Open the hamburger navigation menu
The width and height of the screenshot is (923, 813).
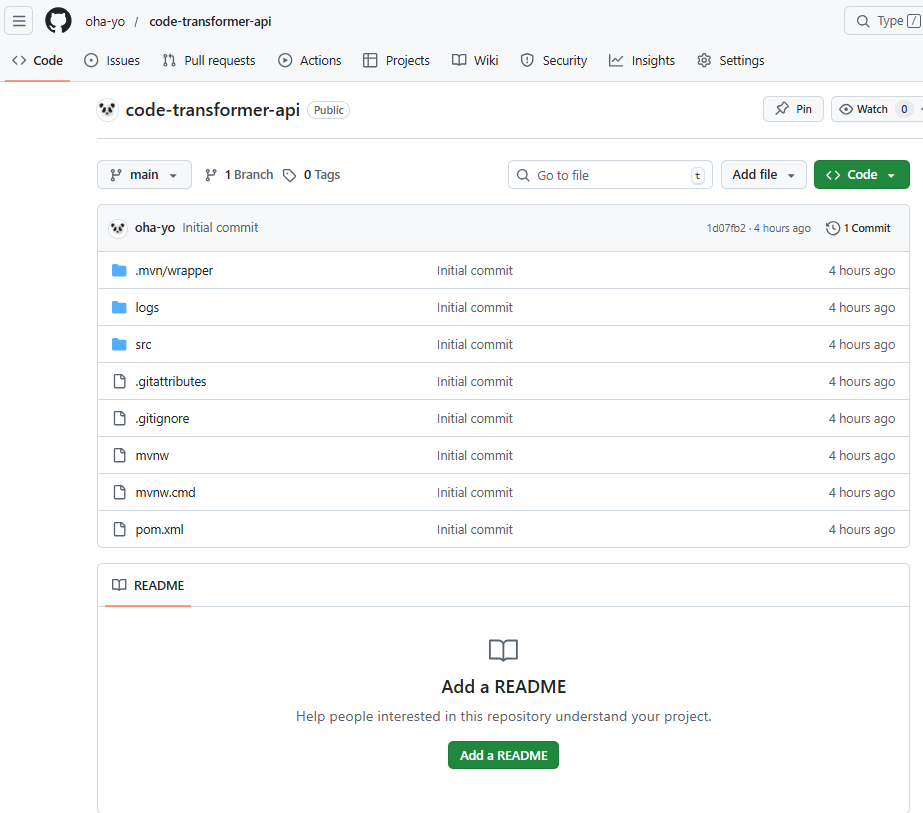coord(19,21)
